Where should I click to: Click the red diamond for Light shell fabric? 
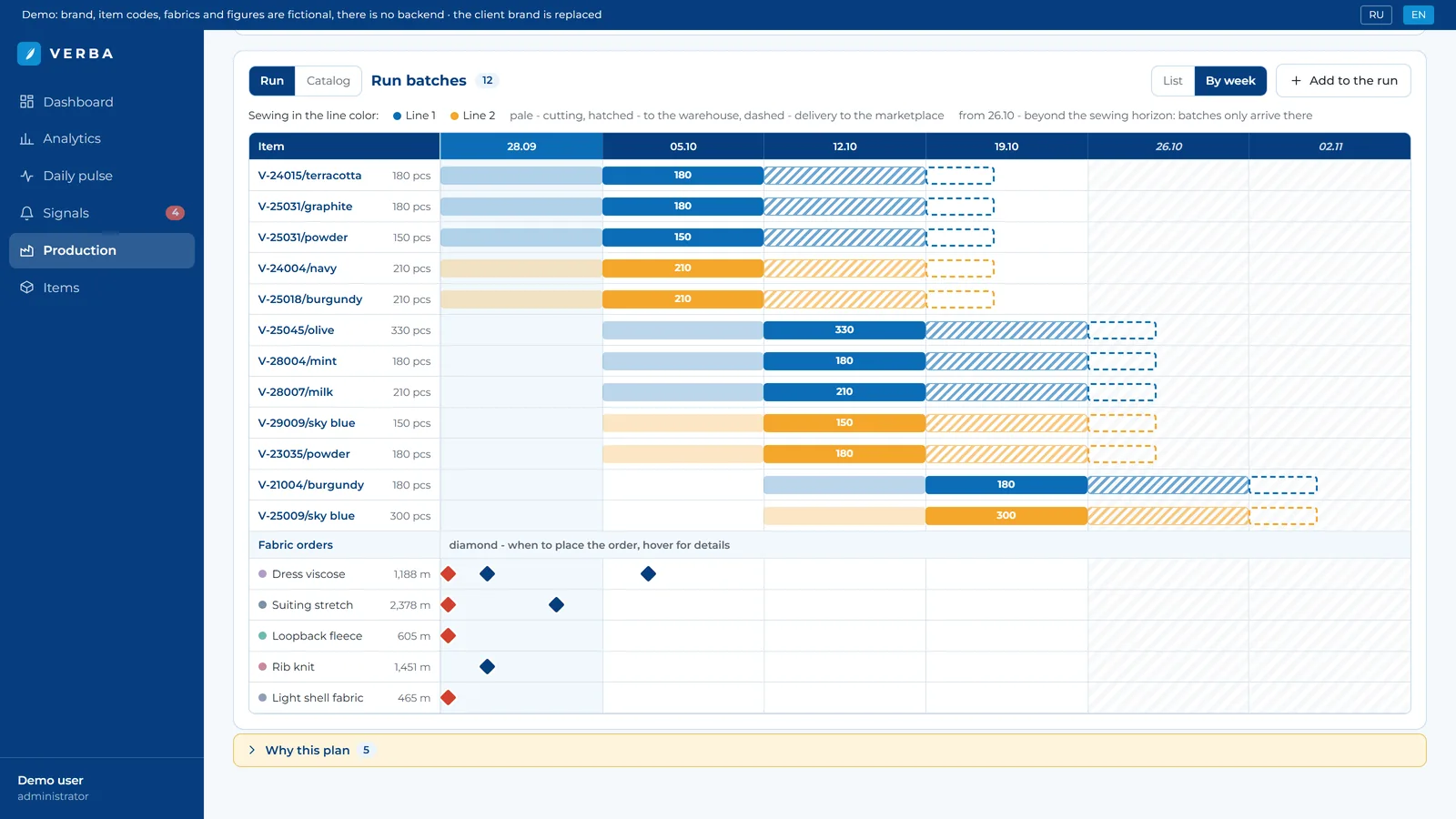(x=448, y=698)
